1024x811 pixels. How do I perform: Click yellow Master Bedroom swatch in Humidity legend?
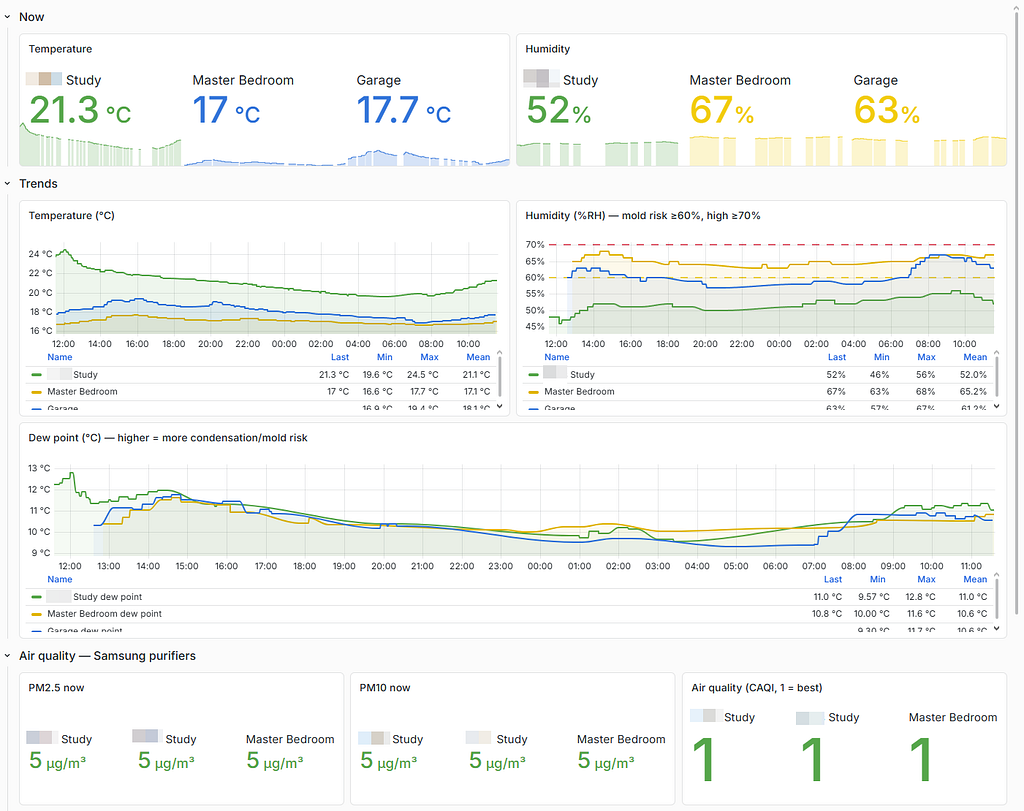click(x=534, y=392)
